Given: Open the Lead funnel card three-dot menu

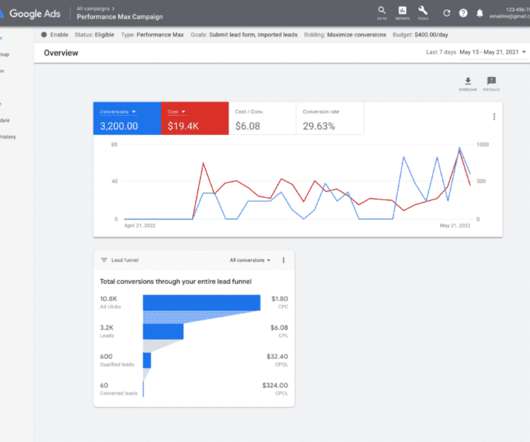Looking at the screenshot, I should (x=283, y=260).
